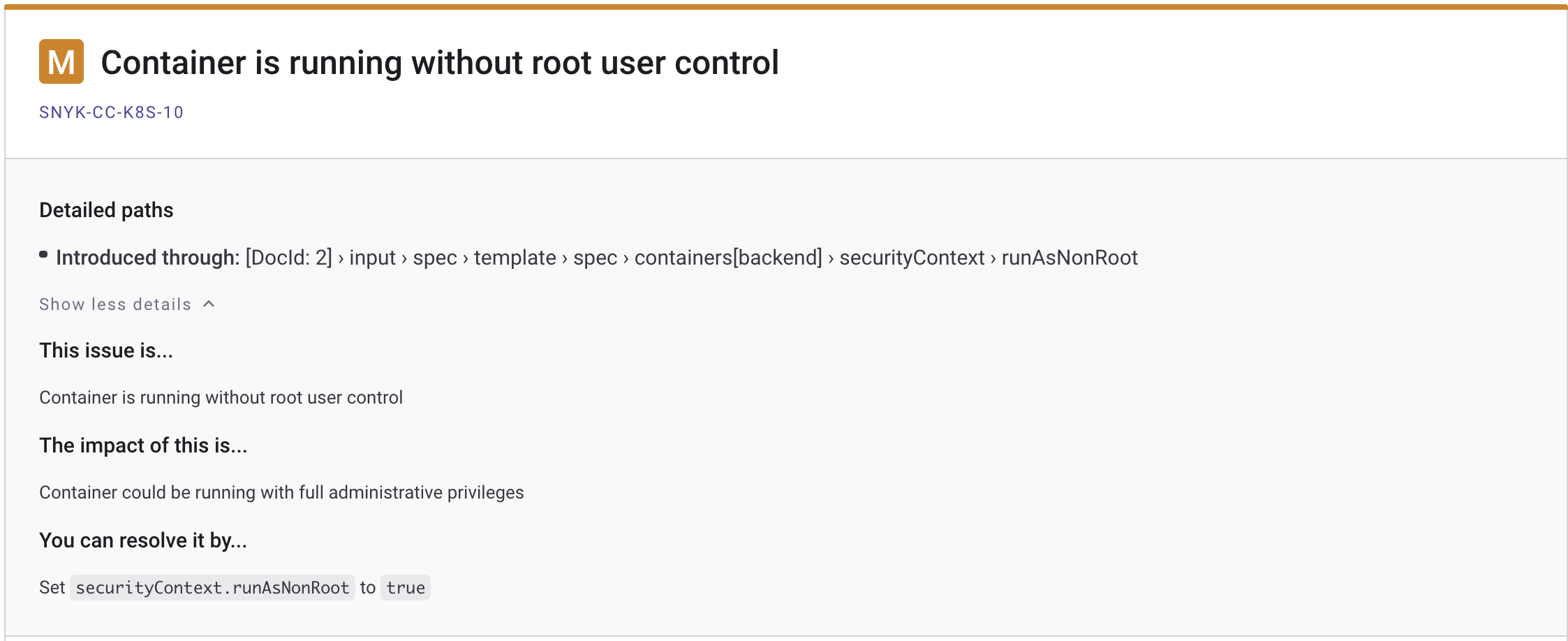Viewport: 1568px width, 641px height.
Task: Click the chevron up arrow beside Show less details
Action: [x=209, y=304]
